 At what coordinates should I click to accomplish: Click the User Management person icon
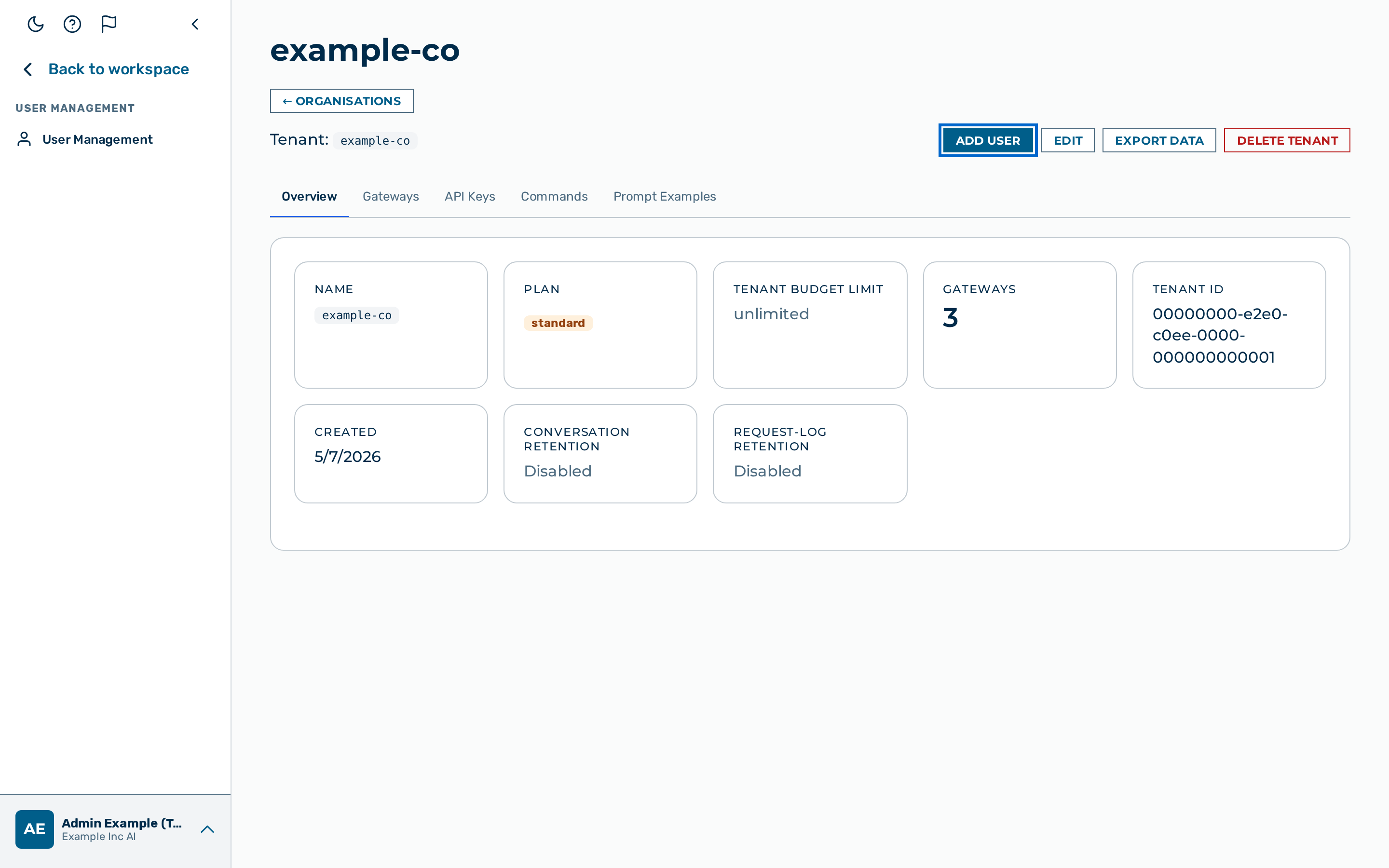click(24, 139)
